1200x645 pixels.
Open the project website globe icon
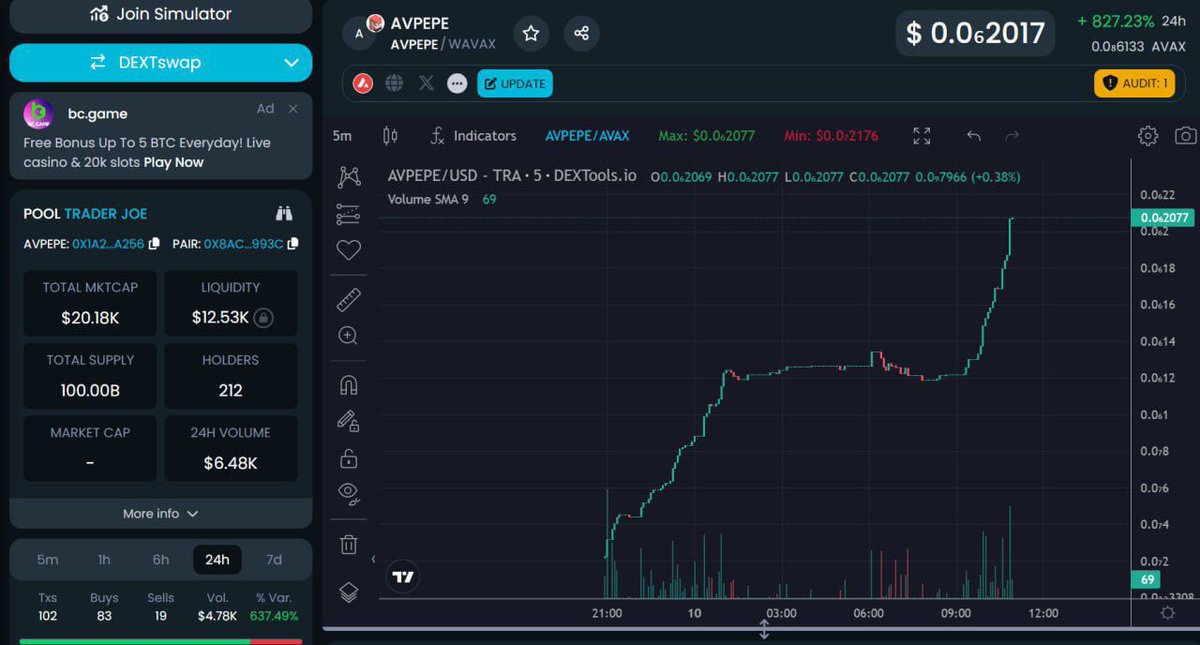click(395, 84)
